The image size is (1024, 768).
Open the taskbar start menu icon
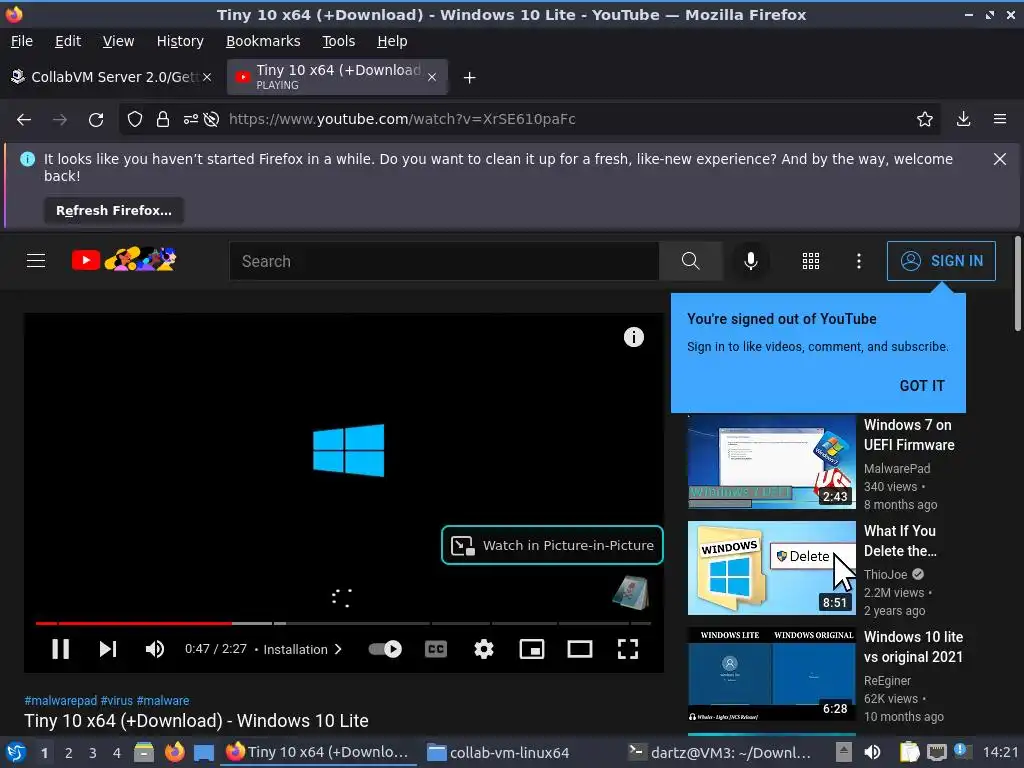15,753
